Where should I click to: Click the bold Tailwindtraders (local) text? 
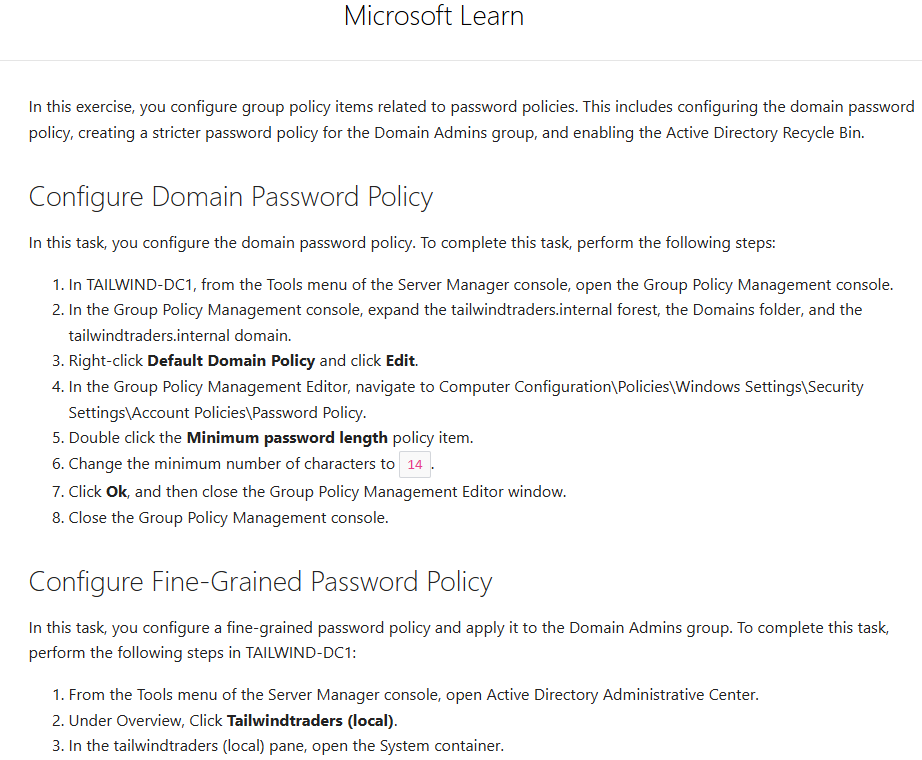pyautogui.click(x=310, y=721)
